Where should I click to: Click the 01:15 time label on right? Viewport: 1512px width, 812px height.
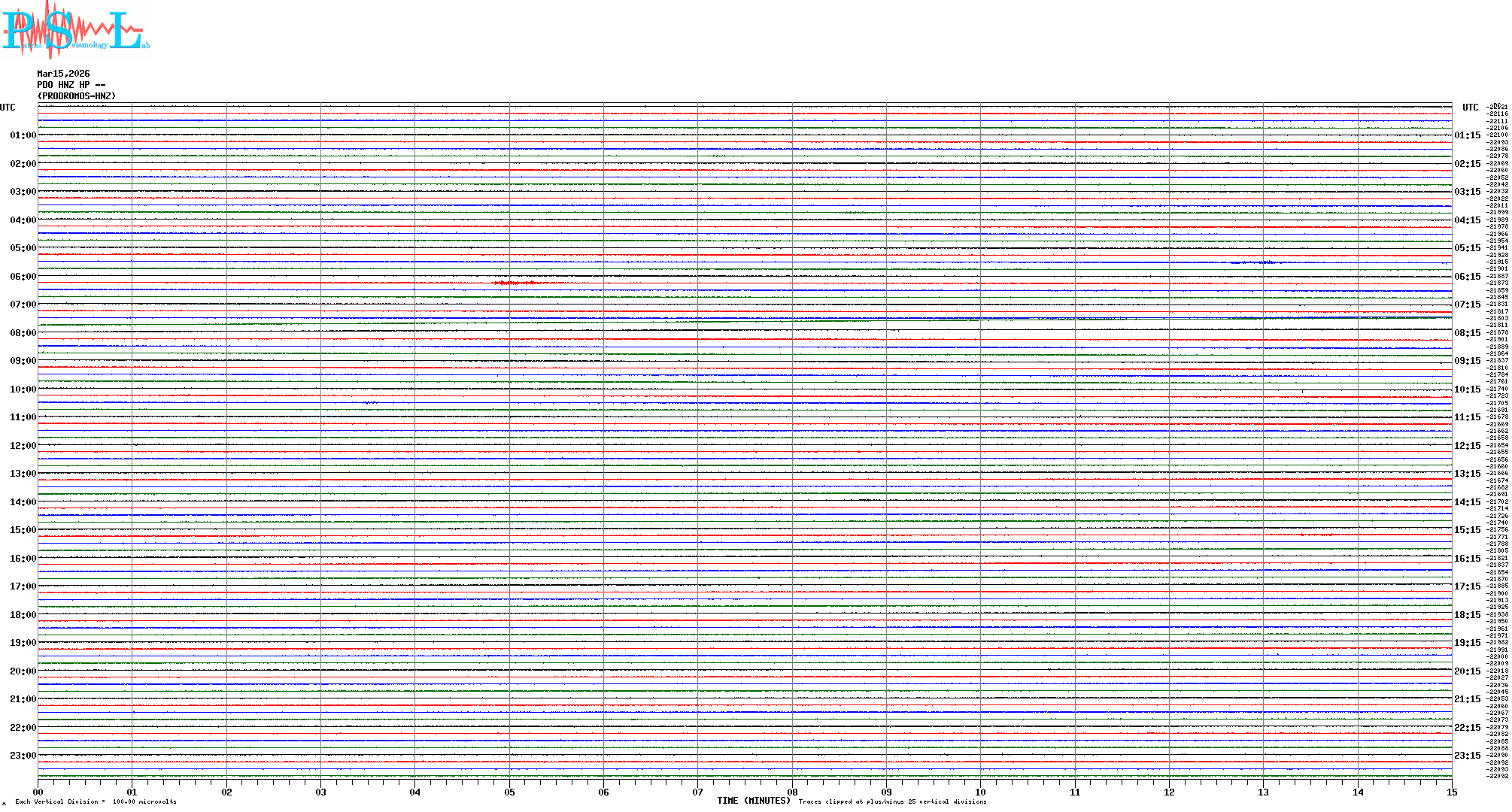click(1467, 136)
